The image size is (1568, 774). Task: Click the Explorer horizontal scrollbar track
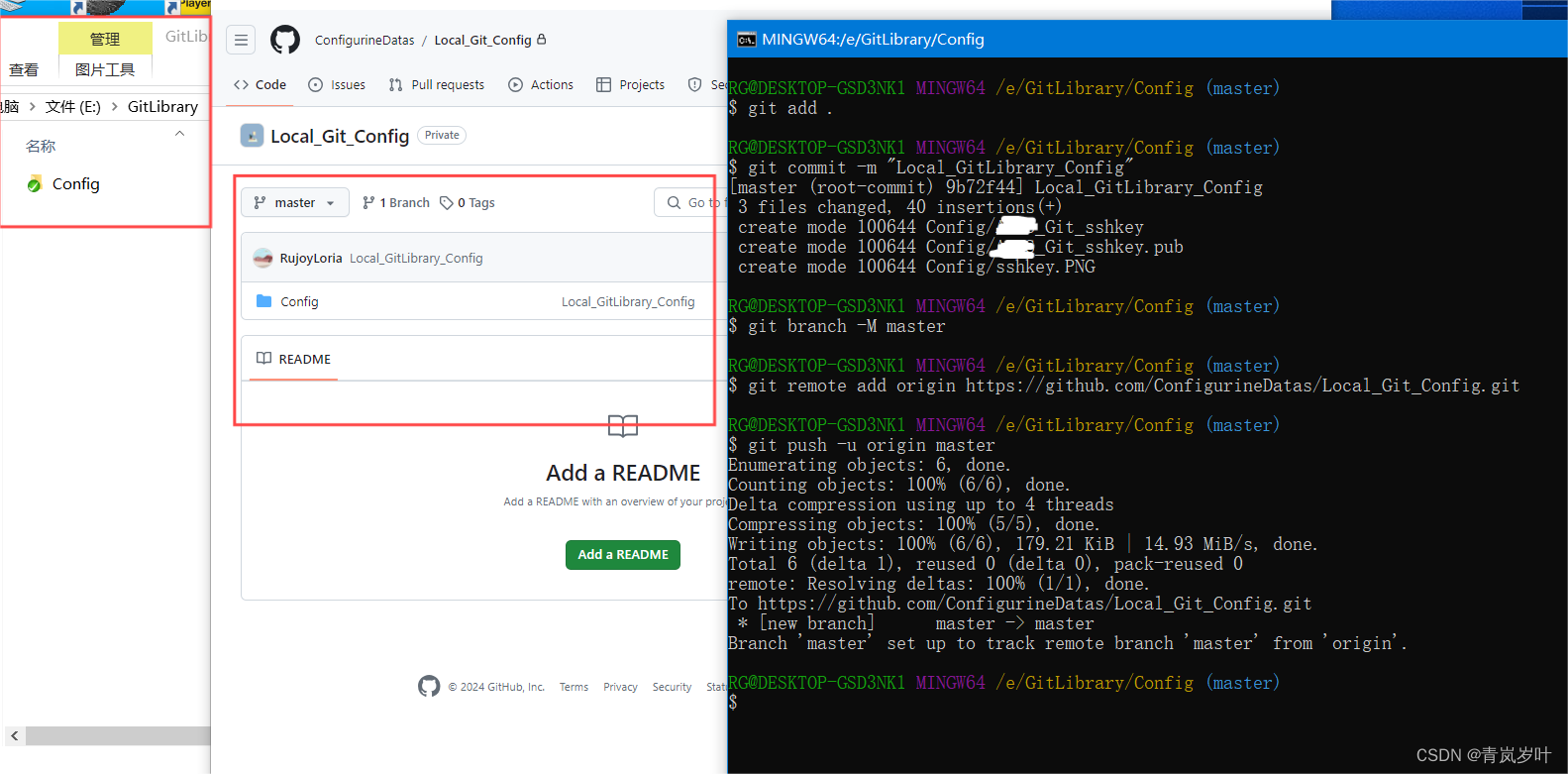tap(118, 735)
